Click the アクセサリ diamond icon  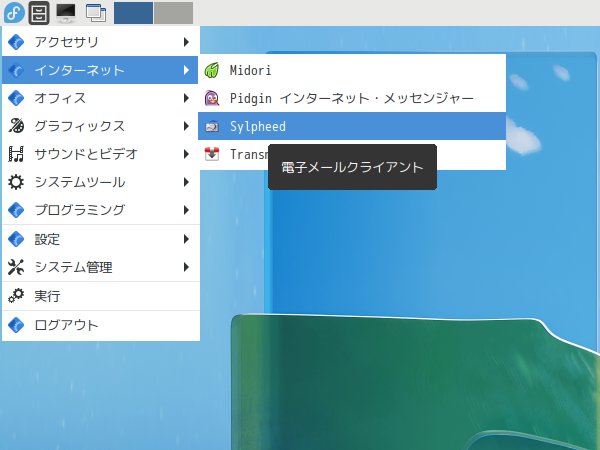16,42
